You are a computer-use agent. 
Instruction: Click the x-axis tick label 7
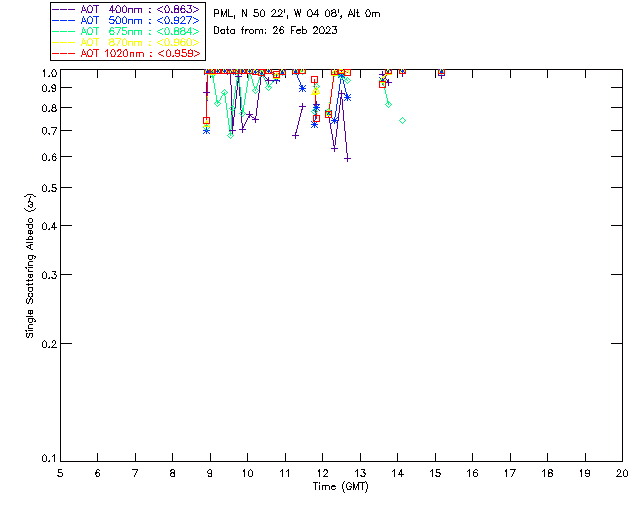pos(135,473)
